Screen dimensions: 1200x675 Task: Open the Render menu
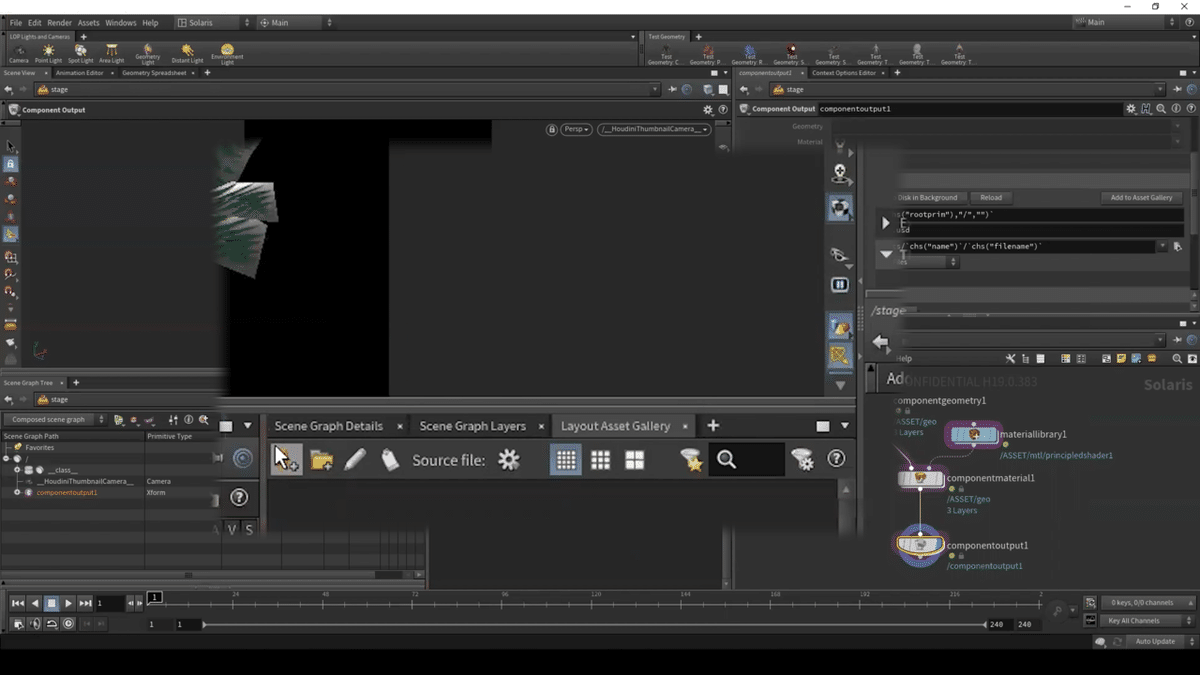pyautogui.click(x=59, y=22)
